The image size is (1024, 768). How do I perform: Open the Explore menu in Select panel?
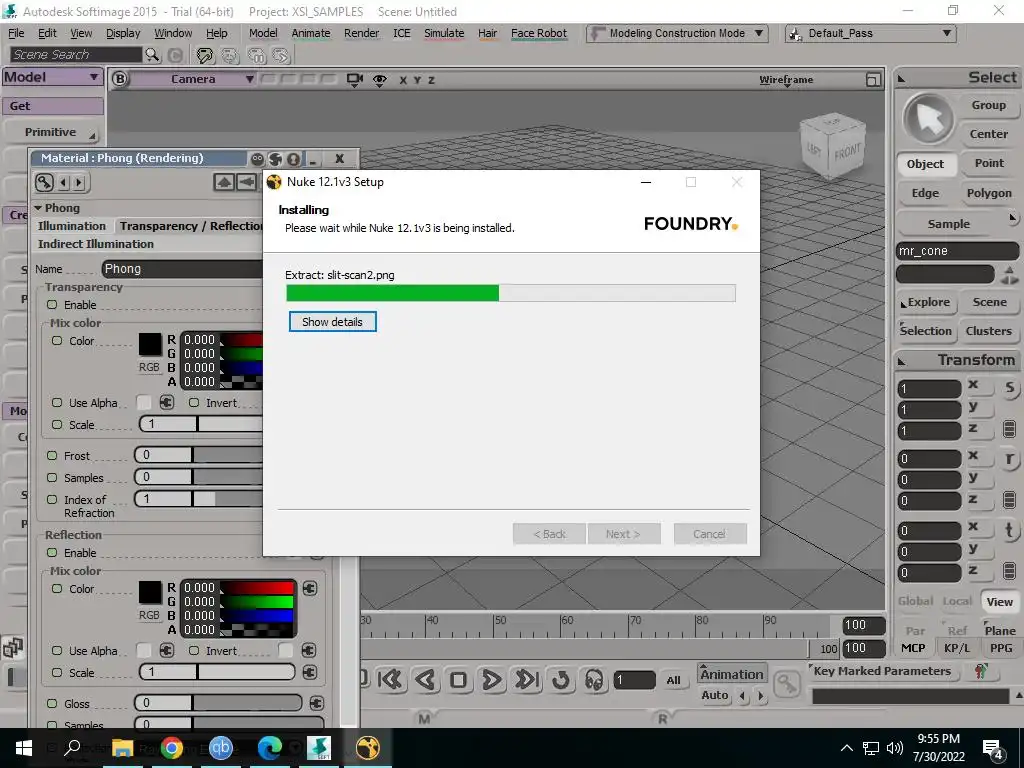click(927, 302)
